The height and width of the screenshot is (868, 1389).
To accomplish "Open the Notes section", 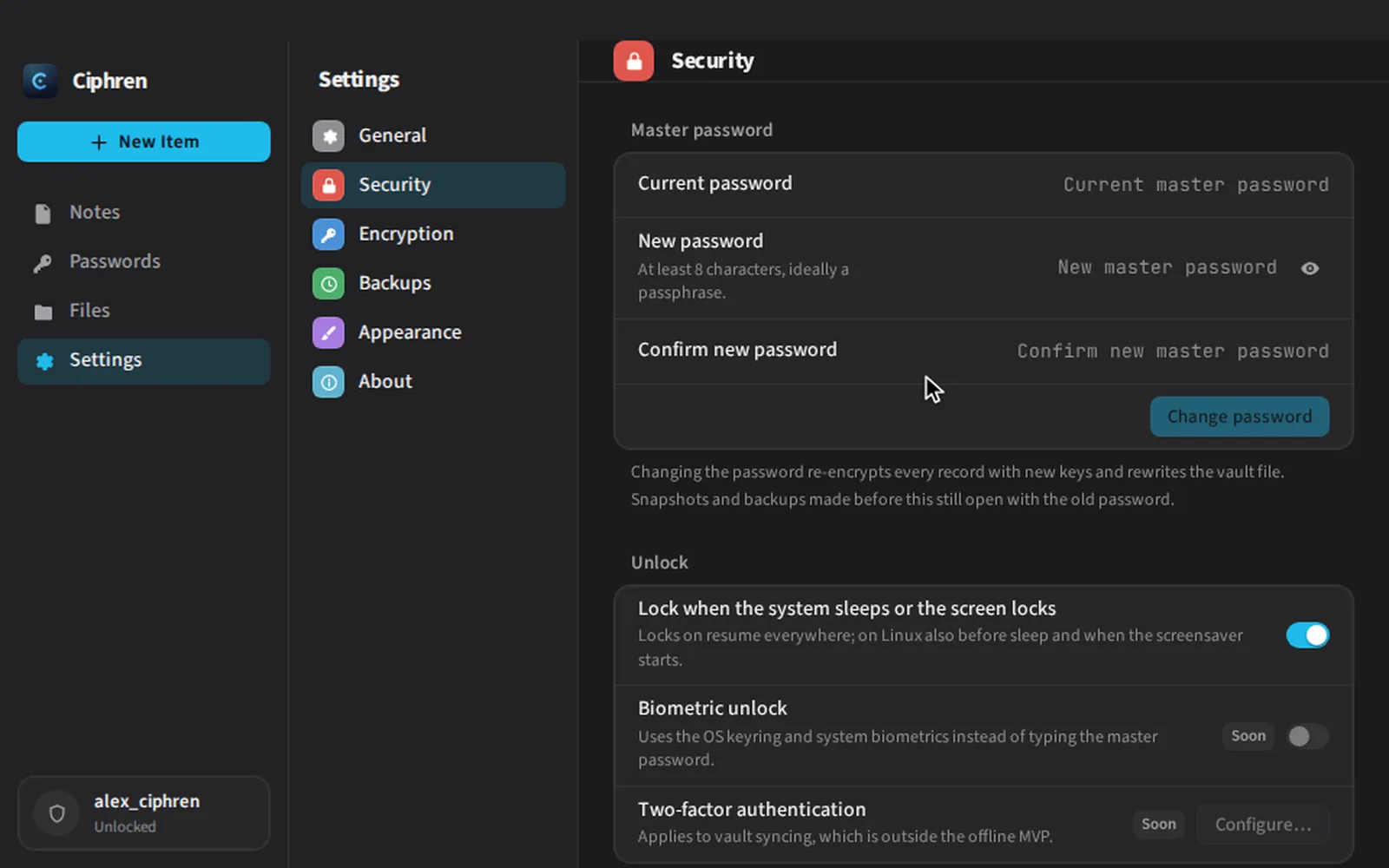I will [x=144, y=213].
